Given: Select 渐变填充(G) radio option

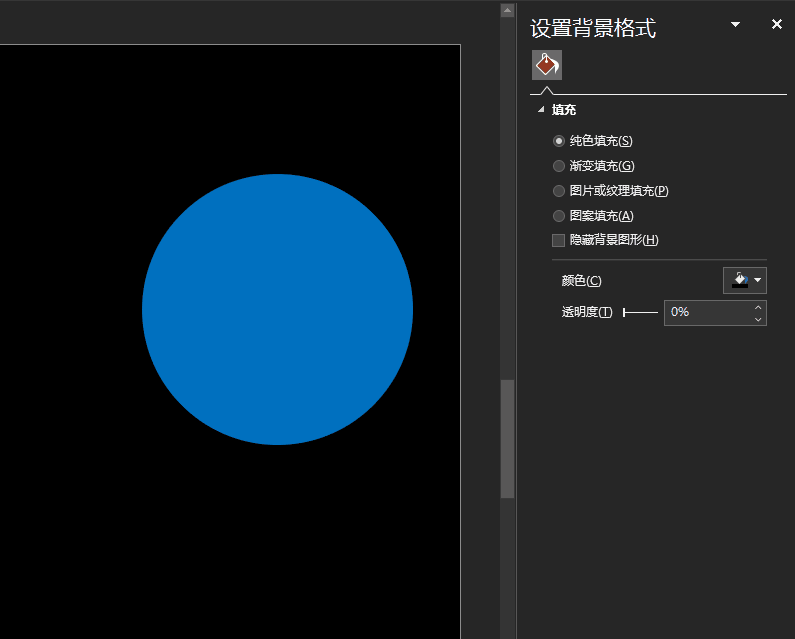Looking at the screenshot, I should click(x=559, y=166).
